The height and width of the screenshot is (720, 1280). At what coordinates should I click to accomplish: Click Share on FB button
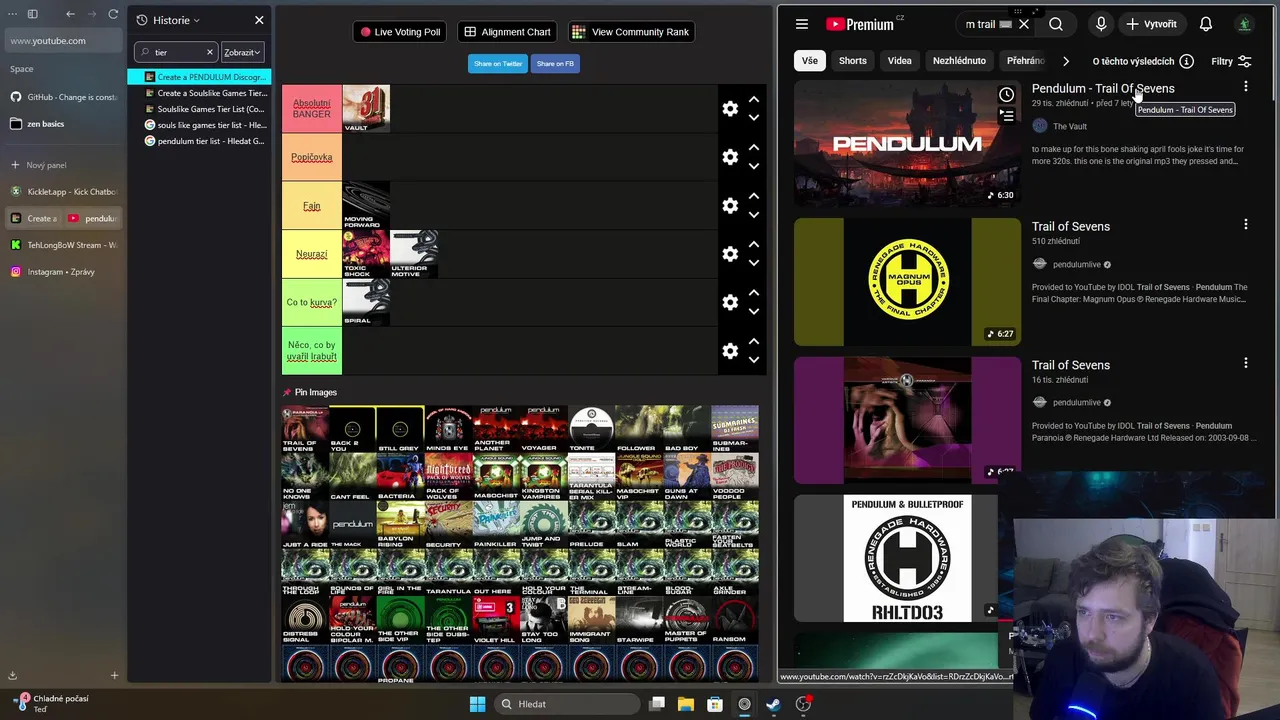(x=555, y=63)
